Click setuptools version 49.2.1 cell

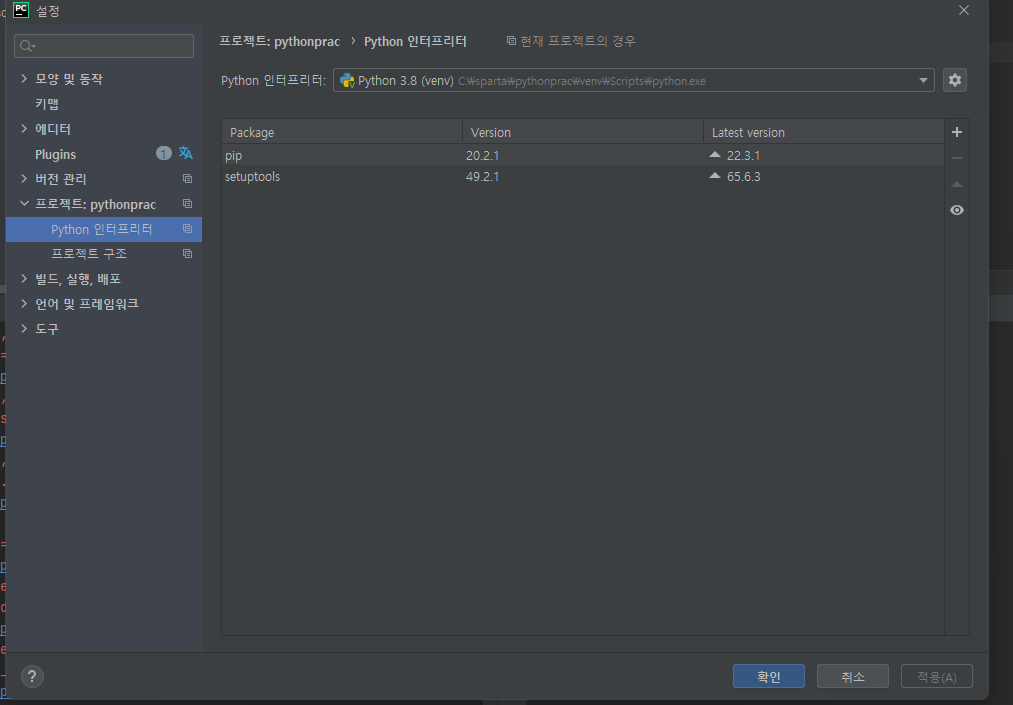pos(482,176)
